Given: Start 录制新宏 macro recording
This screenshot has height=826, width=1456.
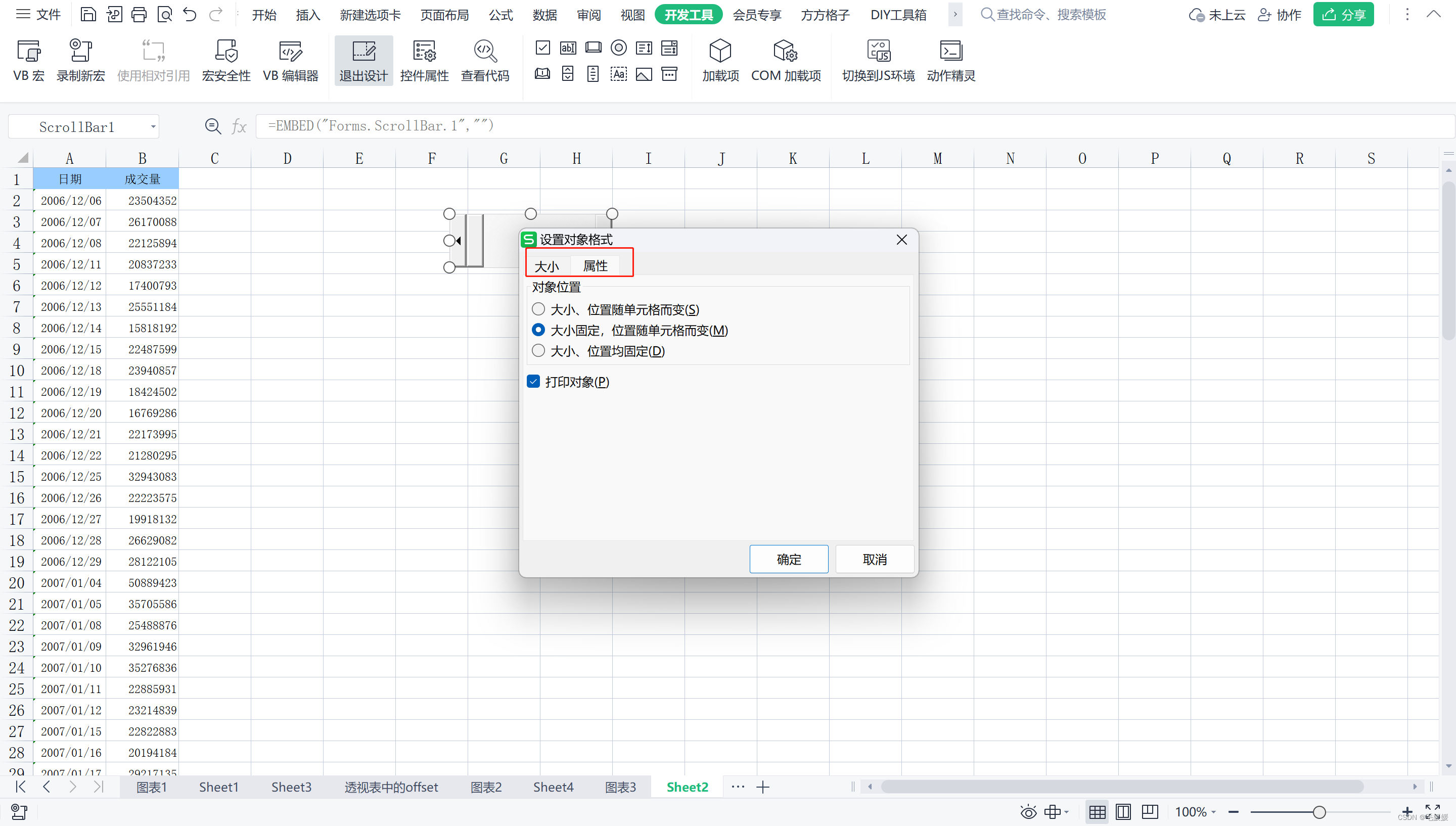Looking at the screenshot, I should (80, 61).
